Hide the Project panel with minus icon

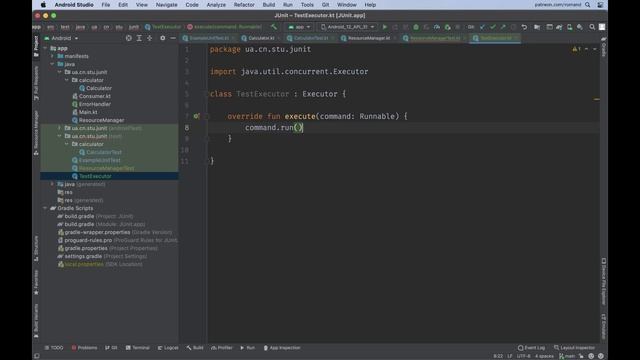point(173,38)
